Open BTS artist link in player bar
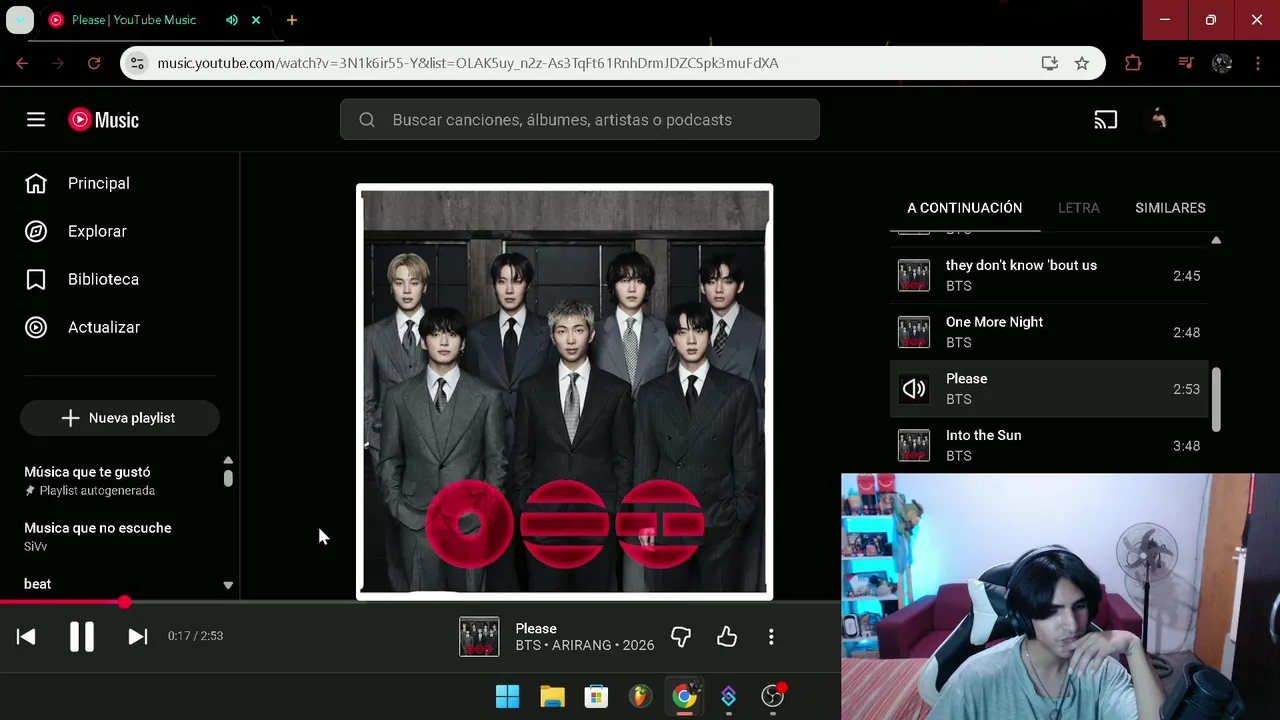This screenshot has height=720, width=1280. [529, 646]
